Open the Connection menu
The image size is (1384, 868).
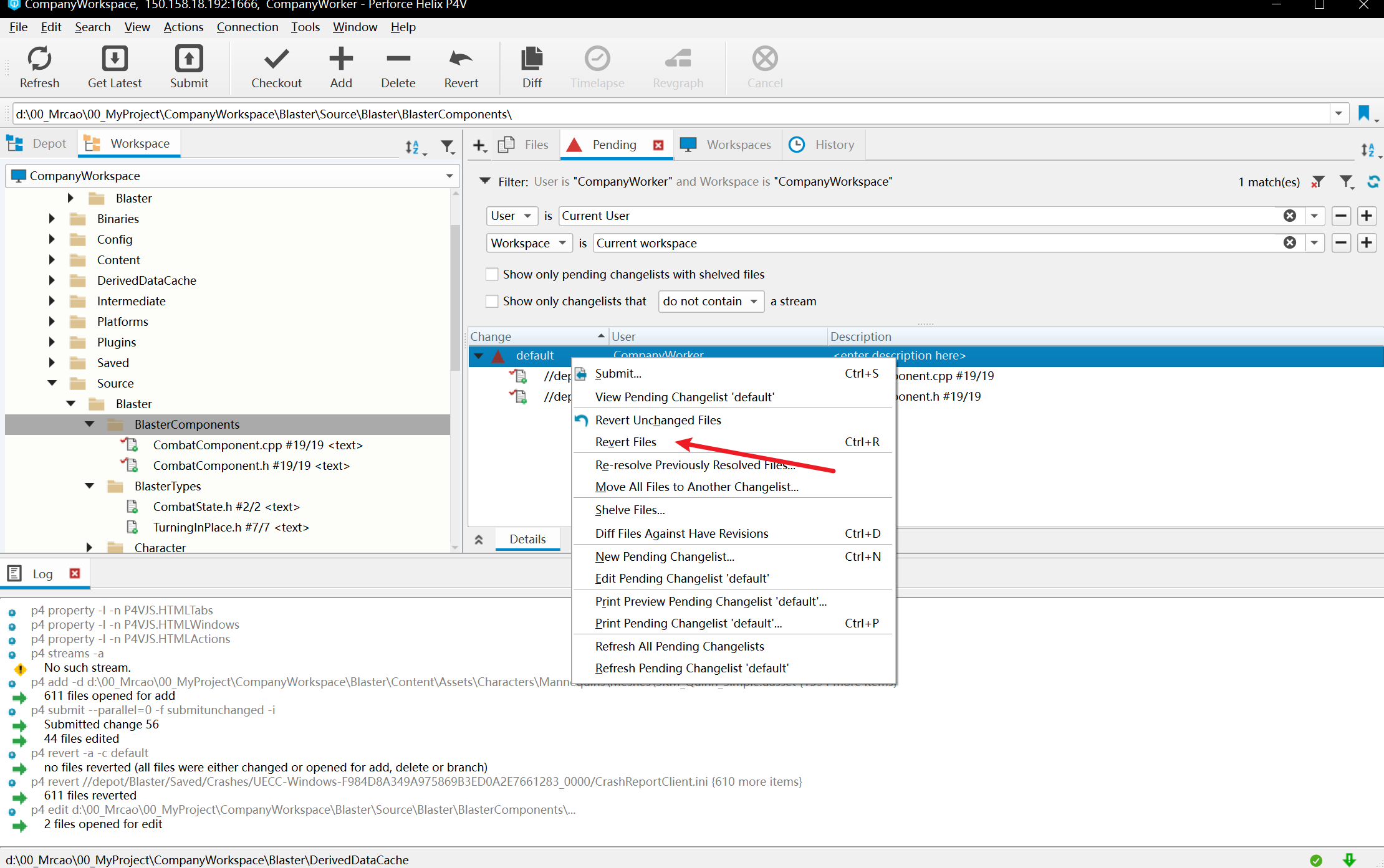click(247, 27)
